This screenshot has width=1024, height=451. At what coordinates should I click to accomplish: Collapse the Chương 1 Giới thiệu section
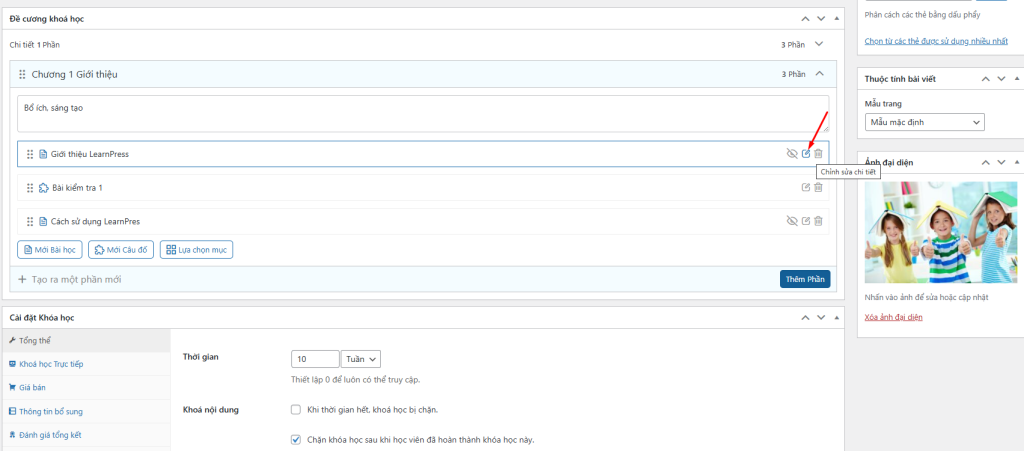click(819, 74)
